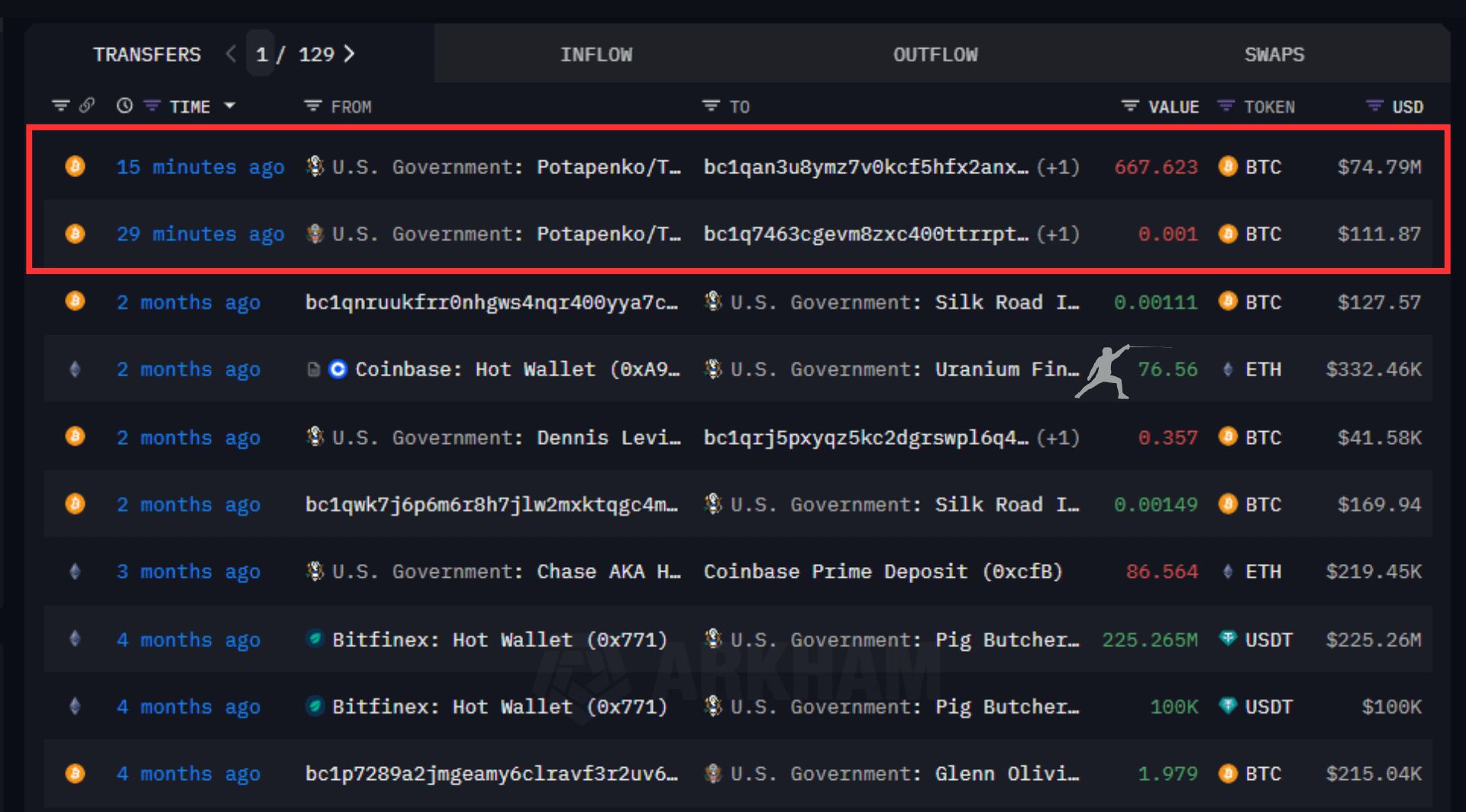The height and width of the screenshot is (812, 1466).
Task: Switch to the SWAPS tab
Action: click(x=1274, y=54)
